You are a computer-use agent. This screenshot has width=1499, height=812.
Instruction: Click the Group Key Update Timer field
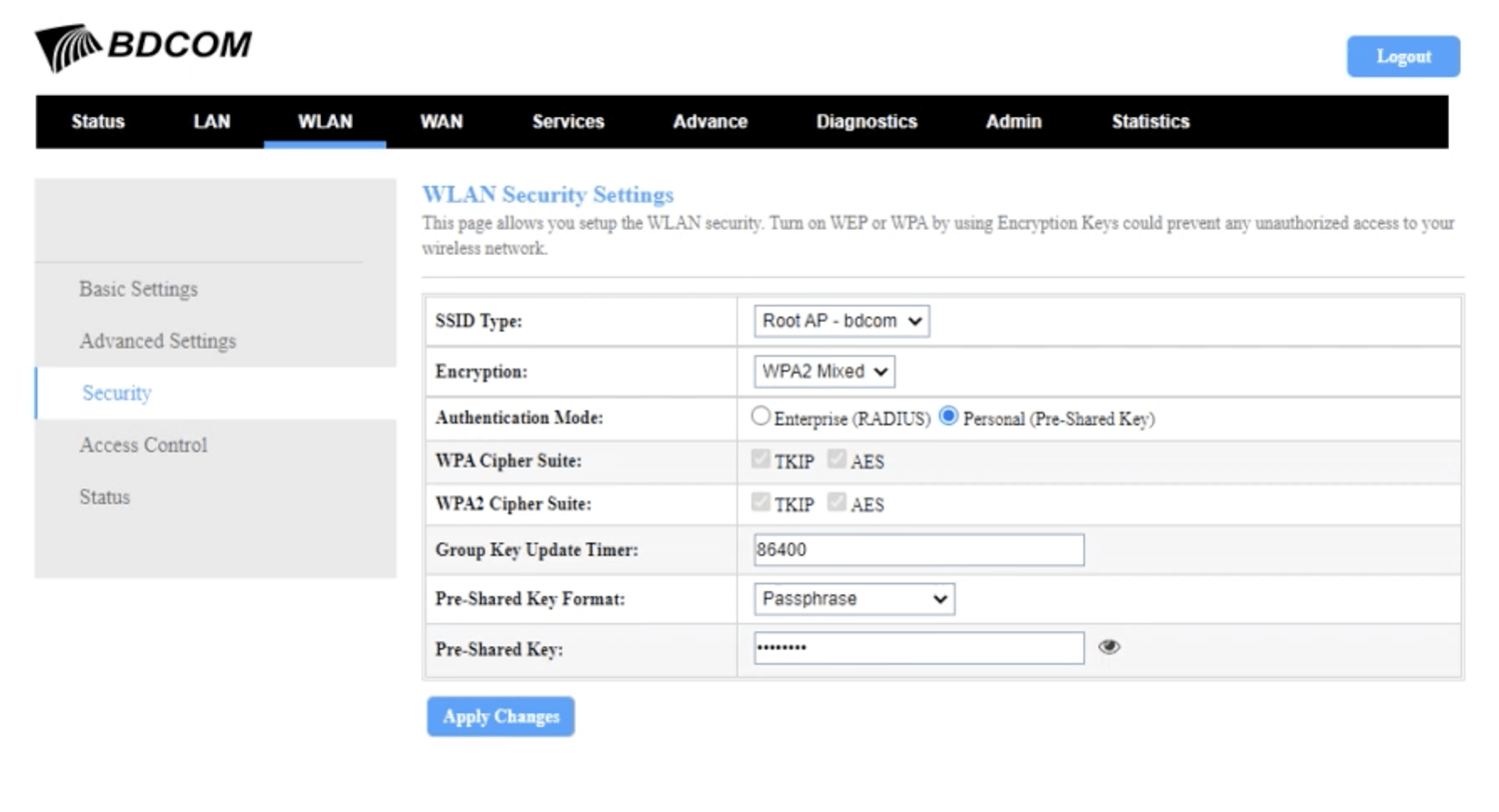[x=918, y=550]
